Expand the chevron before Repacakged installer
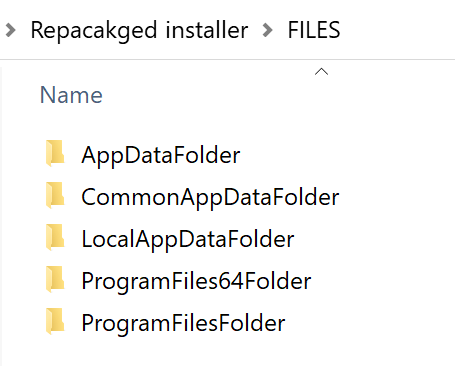 [x=11, y=30]
